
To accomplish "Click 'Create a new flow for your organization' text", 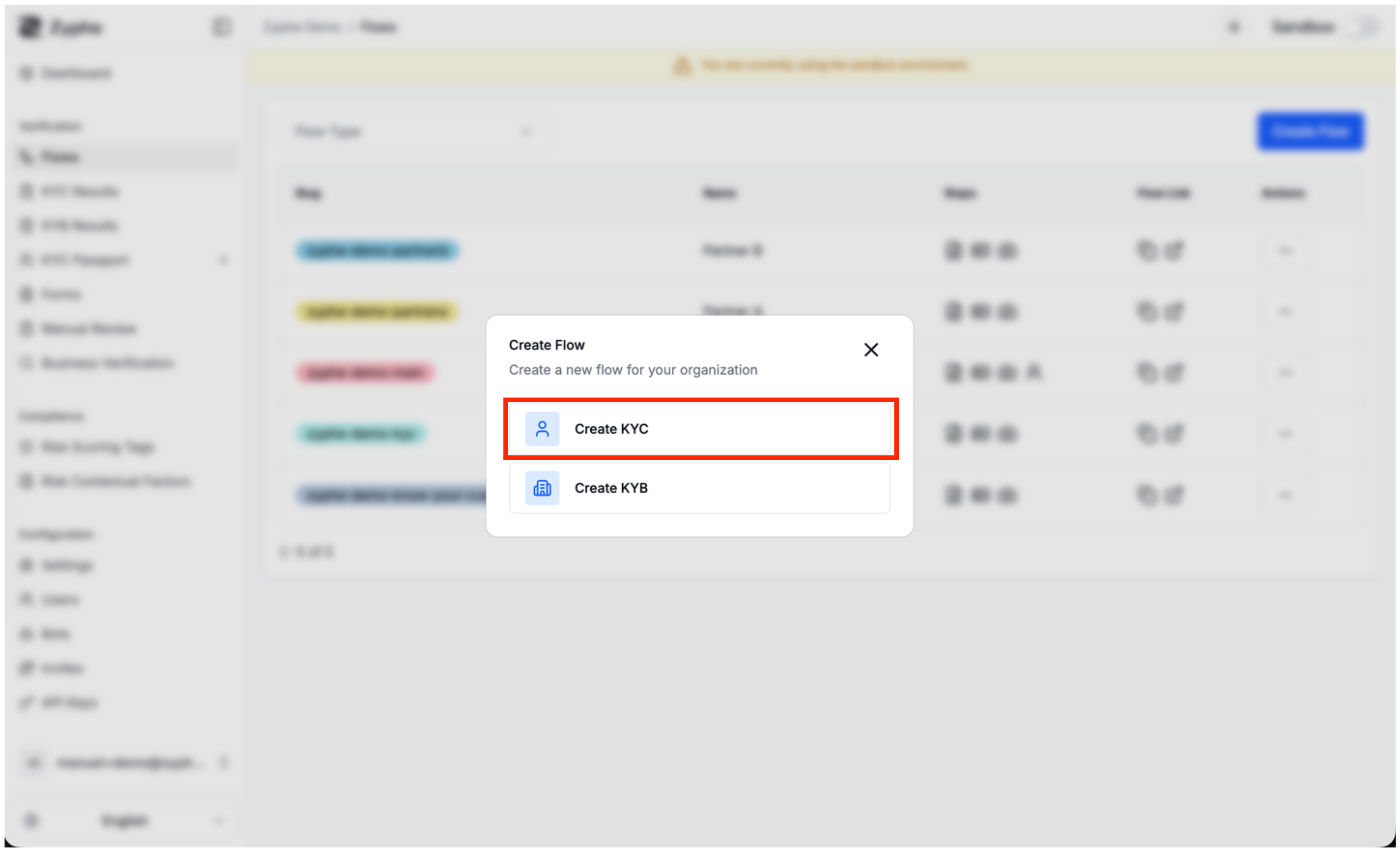I will click(x=633, y=370).
